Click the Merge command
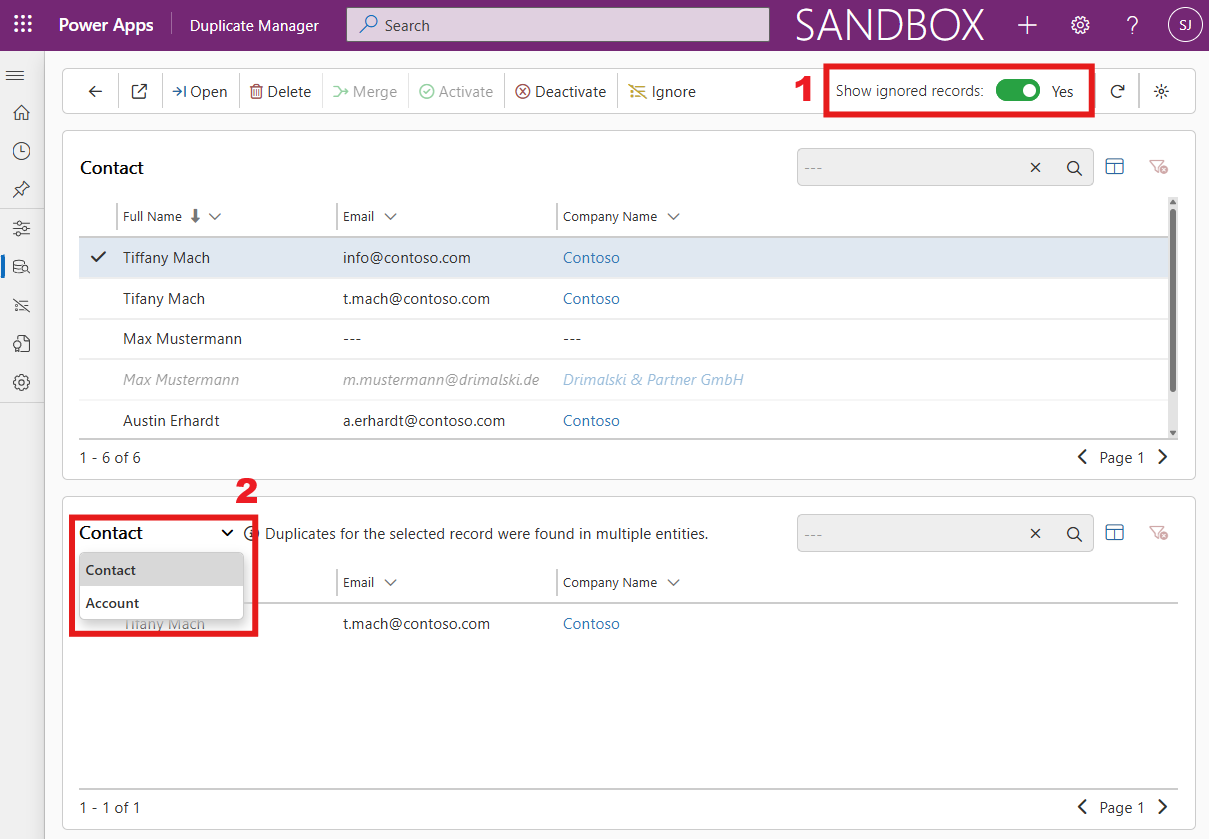 pyautogui.click(x=365, y=92)
